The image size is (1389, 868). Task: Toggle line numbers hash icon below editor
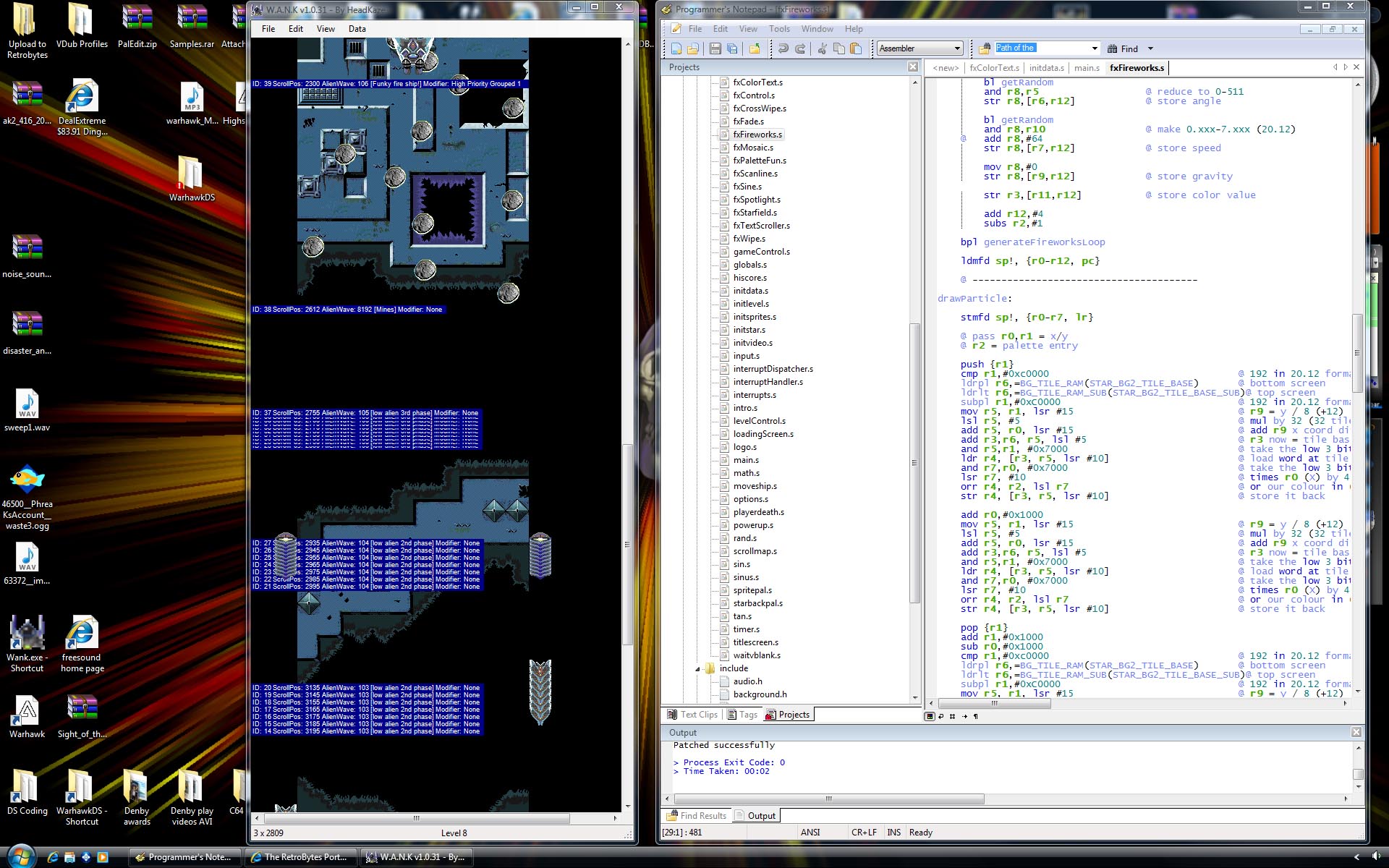[952, 716]
